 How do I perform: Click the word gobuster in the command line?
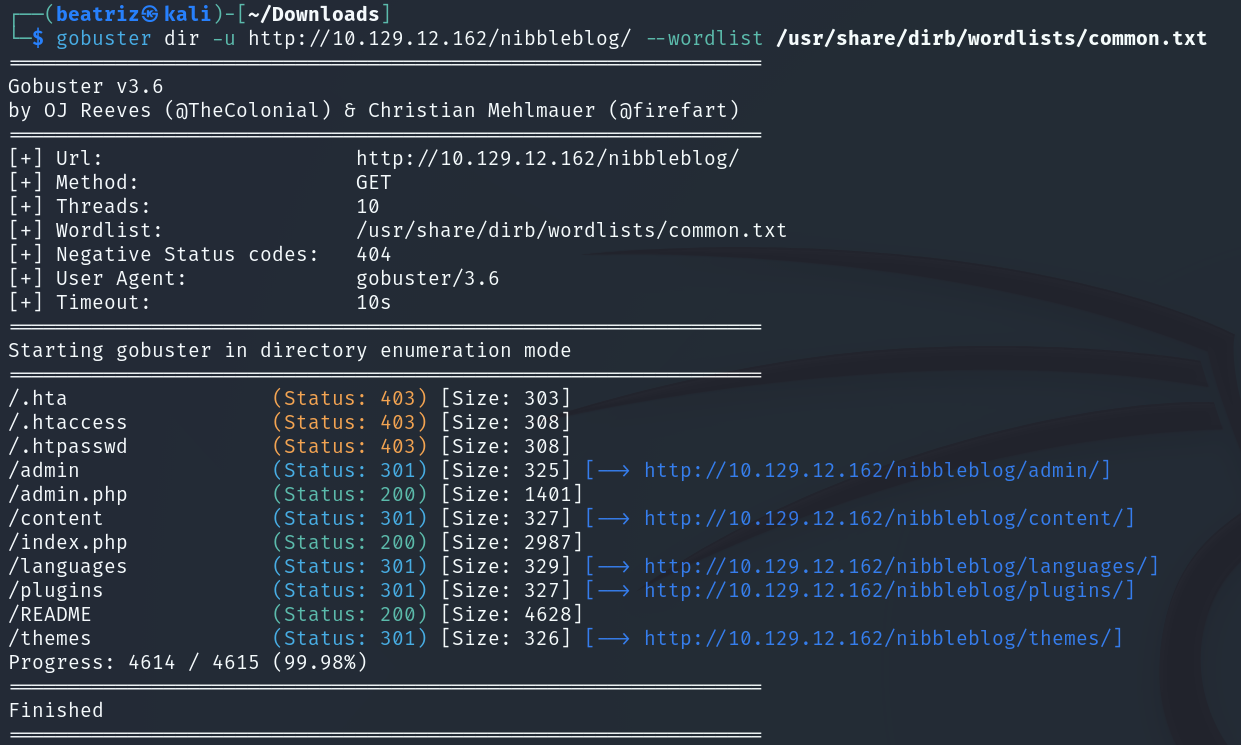103,39
